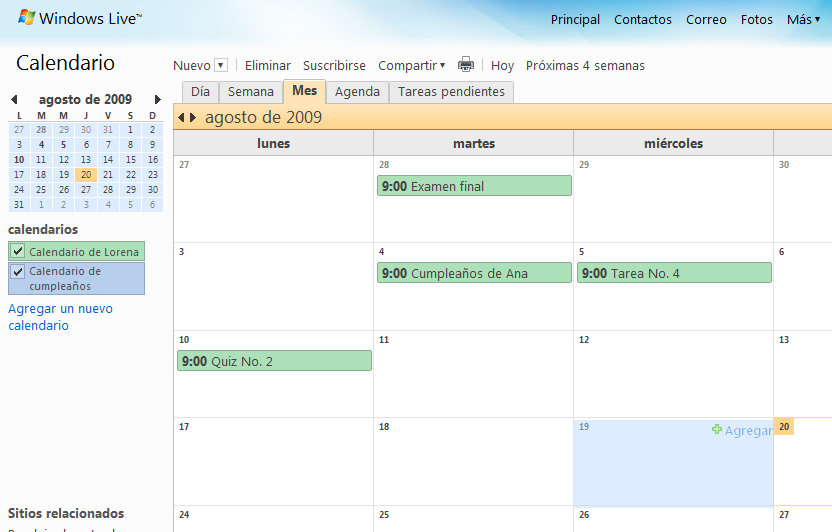This screenshot has height=532, width=832.
Task: Select day 20 in mini calendar
Action: [x=86, y=175]
